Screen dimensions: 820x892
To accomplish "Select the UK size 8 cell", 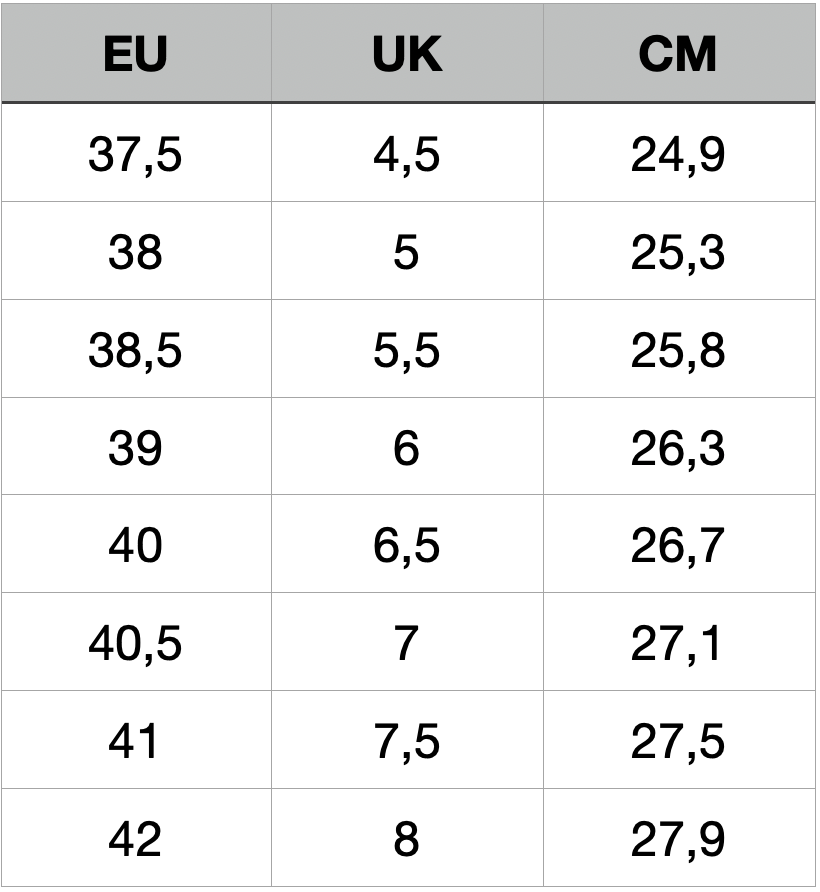I will point(406,839).
